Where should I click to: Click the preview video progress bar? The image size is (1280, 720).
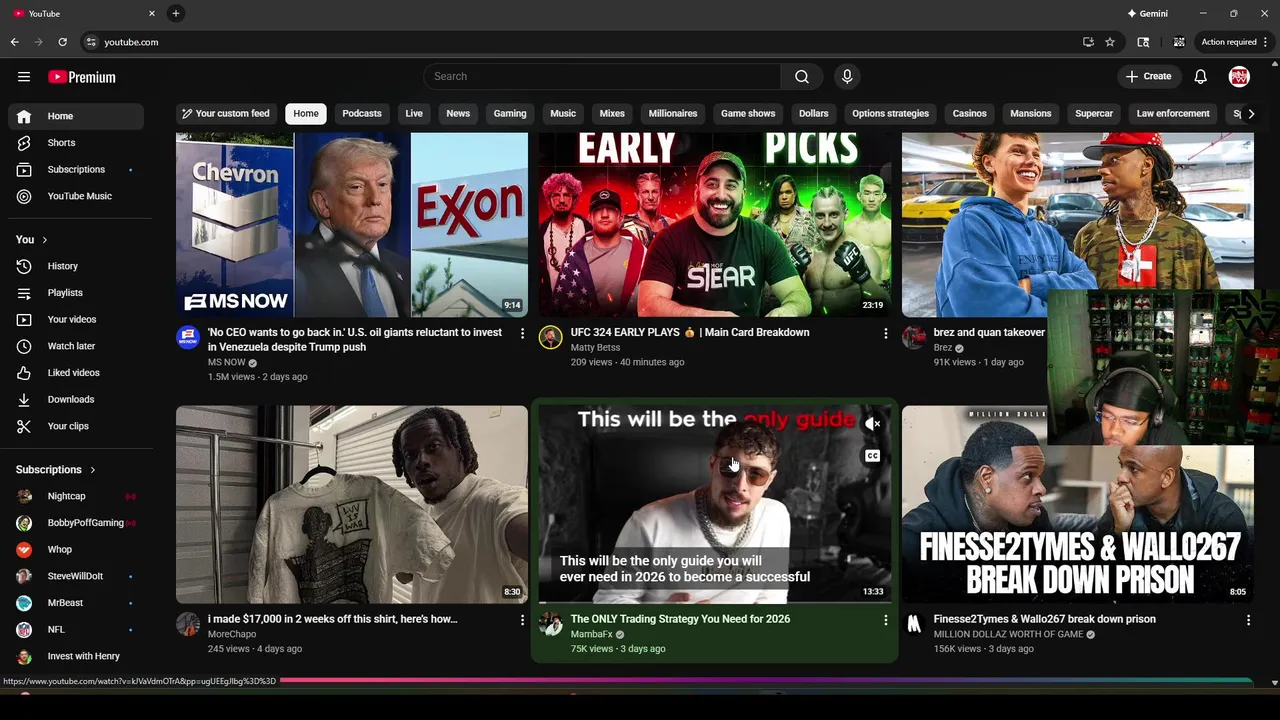(714, 603)
